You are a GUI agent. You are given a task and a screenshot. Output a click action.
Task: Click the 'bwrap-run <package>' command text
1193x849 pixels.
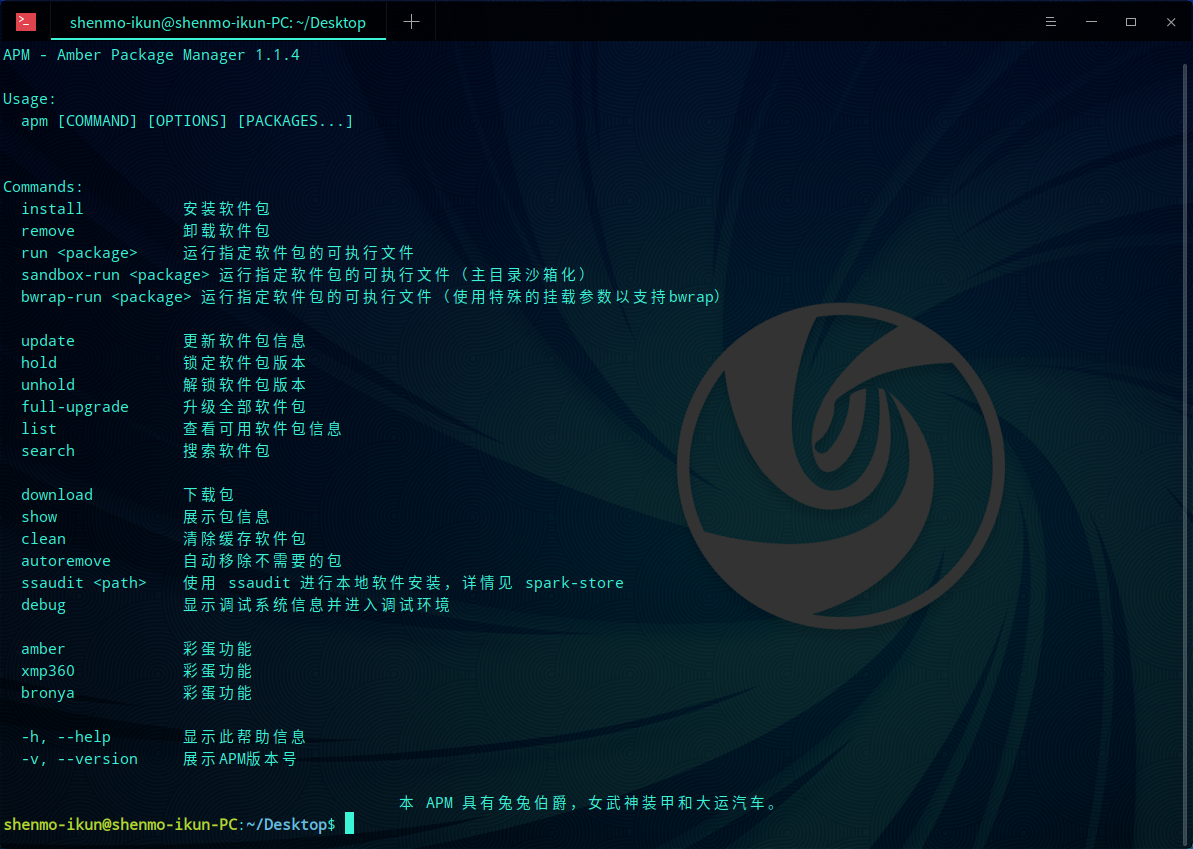[x=106, y=297]
